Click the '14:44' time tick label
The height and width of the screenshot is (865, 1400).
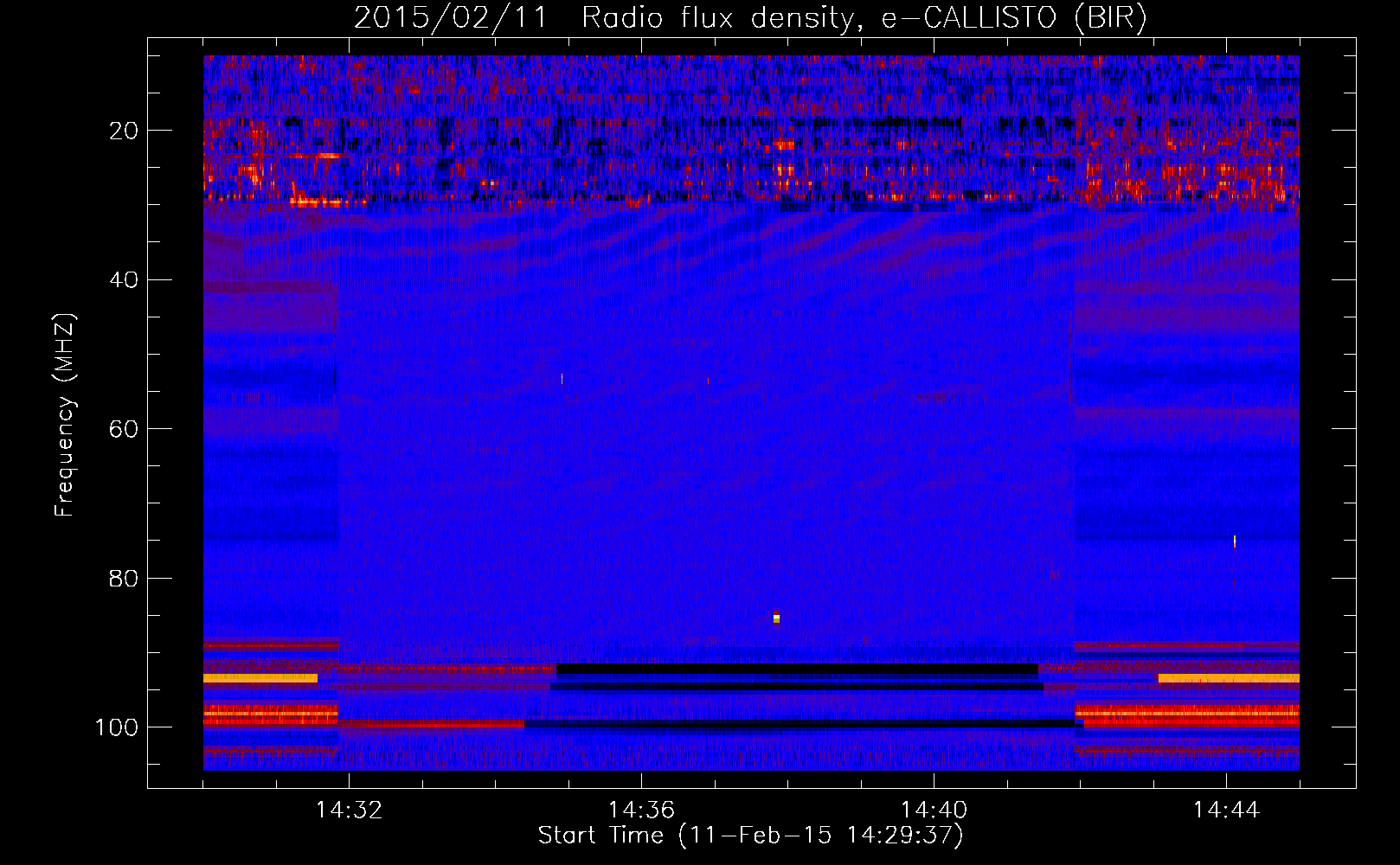[1226, 811]
